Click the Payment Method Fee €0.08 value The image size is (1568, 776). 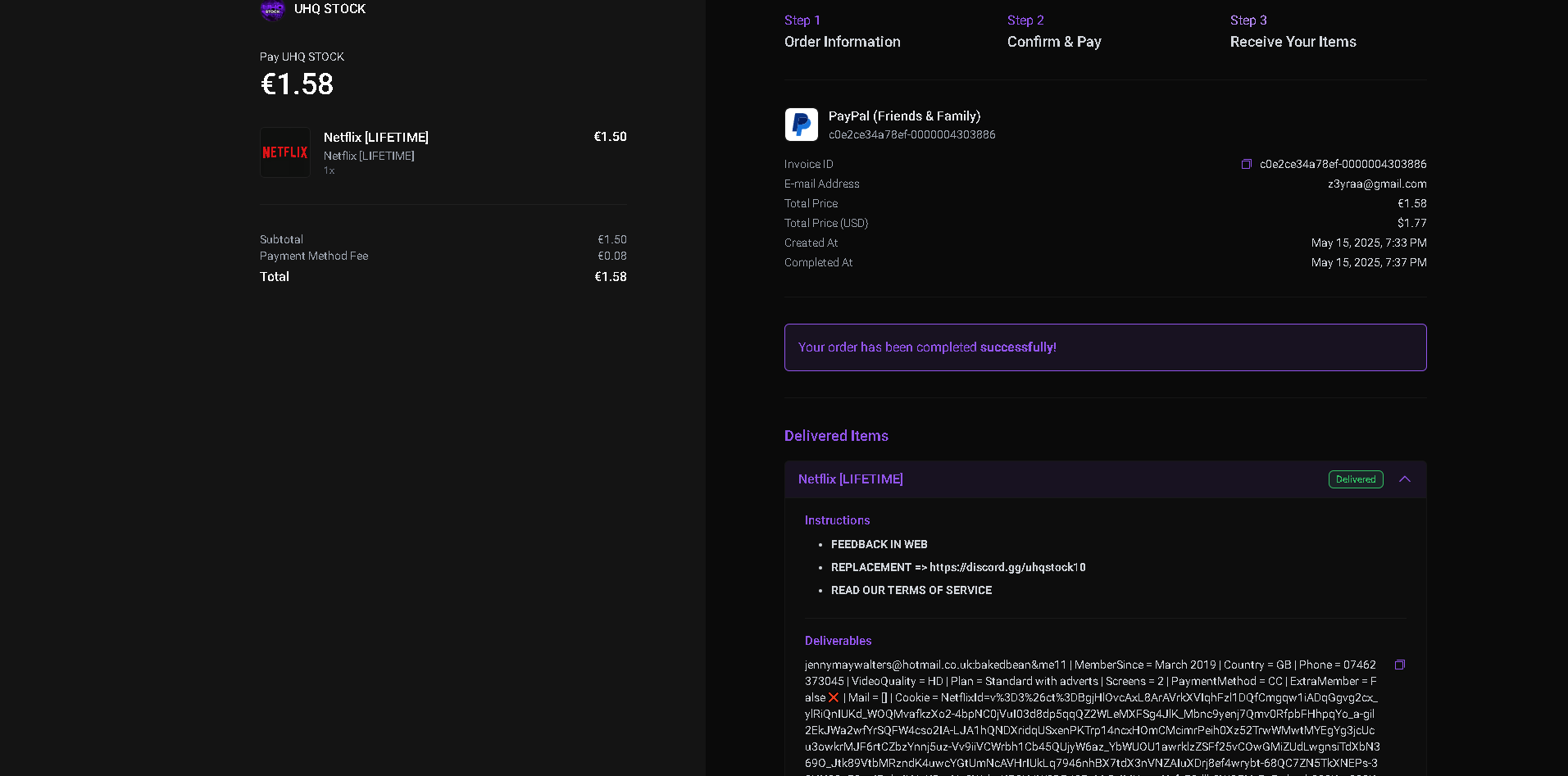[x=612, y=256]
